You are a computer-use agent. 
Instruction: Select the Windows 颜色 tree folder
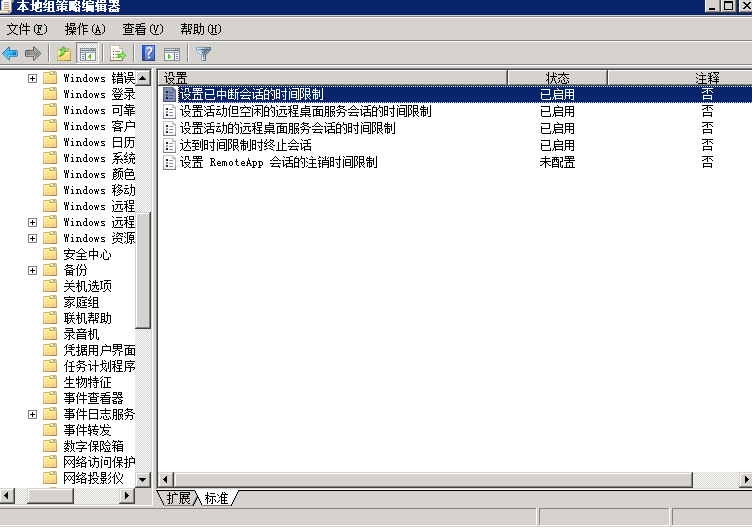[99, 174]
